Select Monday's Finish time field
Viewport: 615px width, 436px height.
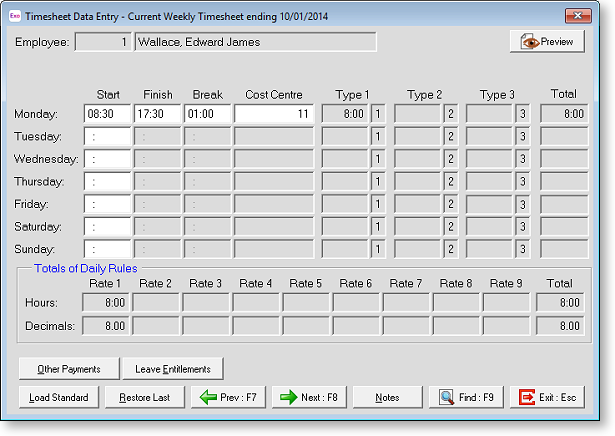(x=157, y=114)
